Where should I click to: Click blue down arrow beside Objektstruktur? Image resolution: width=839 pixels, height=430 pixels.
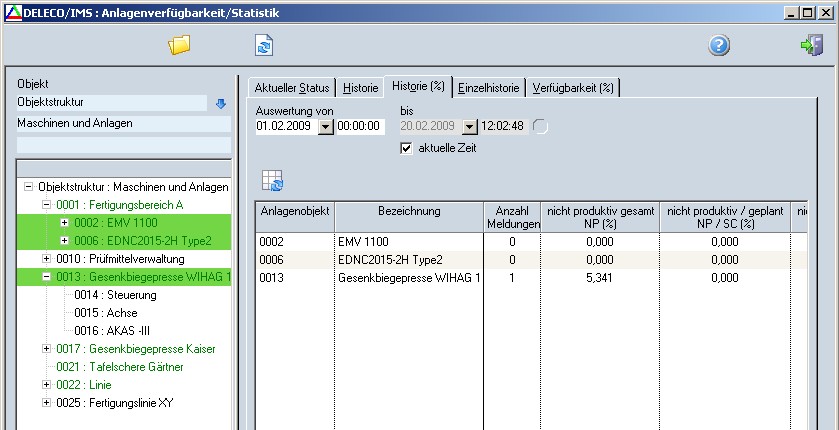coord(221,103)
